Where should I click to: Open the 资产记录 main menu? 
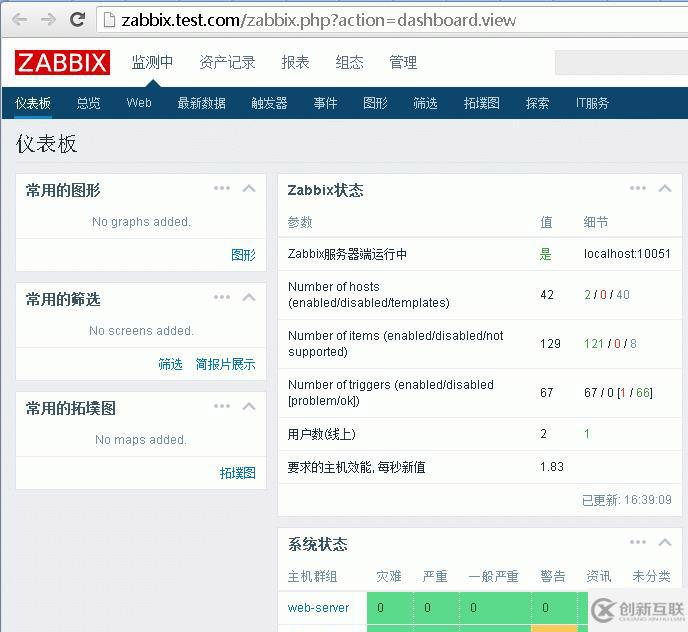[x=227, y=62]
